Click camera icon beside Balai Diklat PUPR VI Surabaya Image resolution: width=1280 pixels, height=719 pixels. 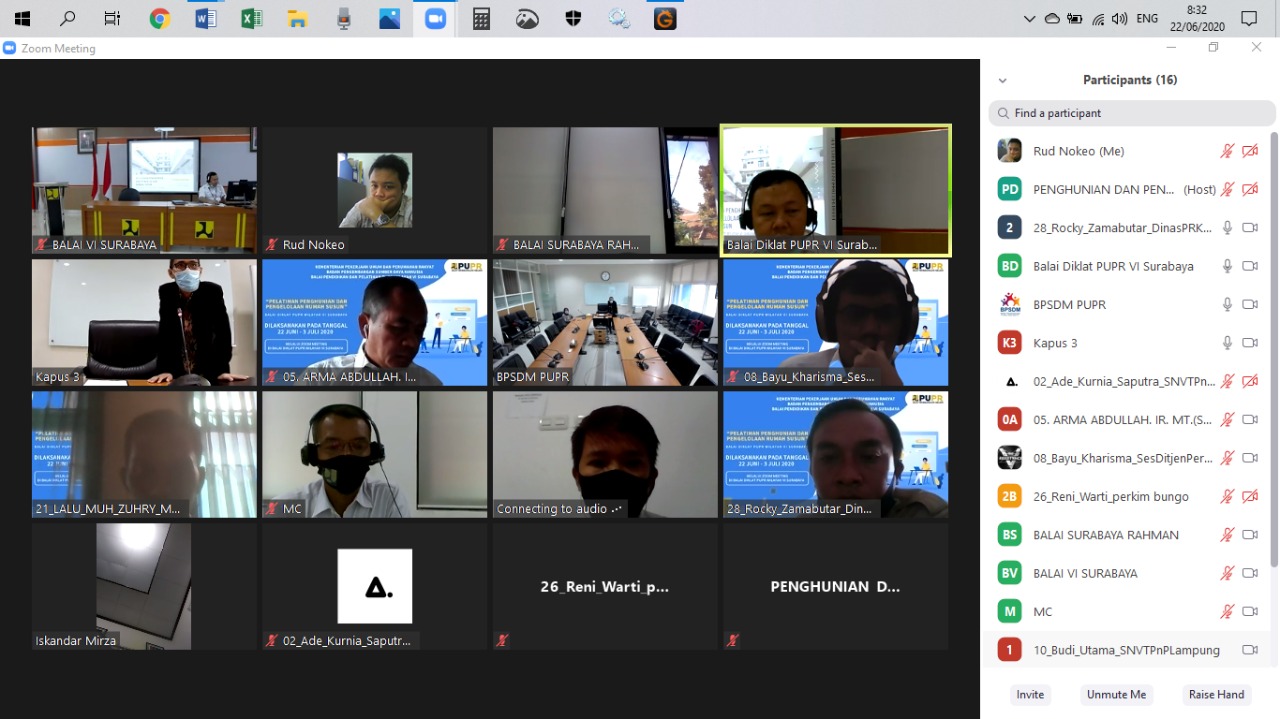(x=1249, y=266)
